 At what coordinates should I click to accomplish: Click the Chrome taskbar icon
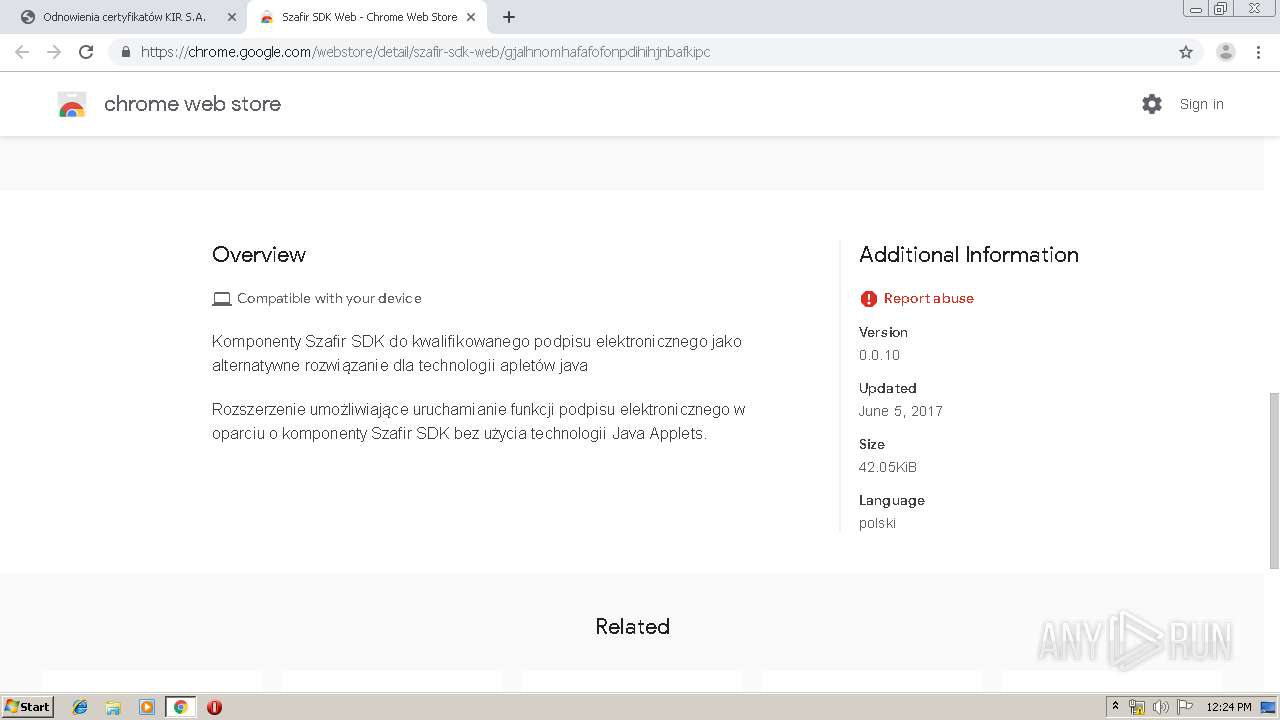(180, 707)
